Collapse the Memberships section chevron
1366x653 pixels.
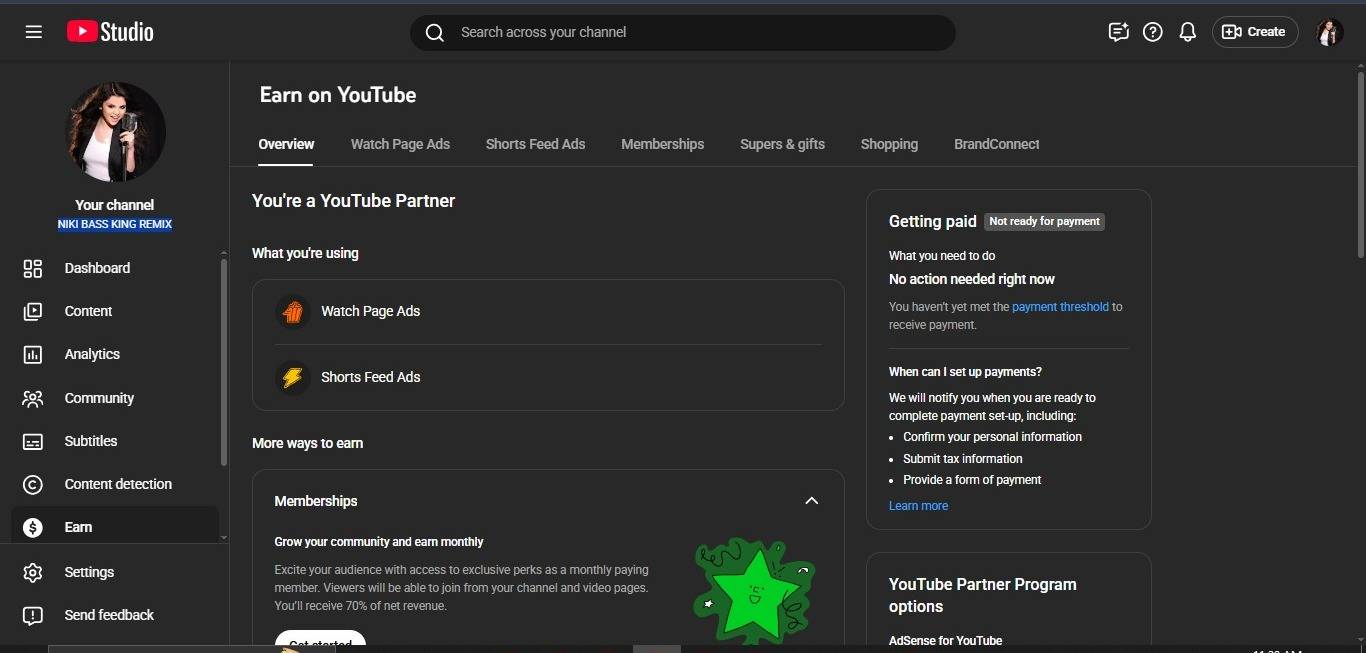coord(811,501)
